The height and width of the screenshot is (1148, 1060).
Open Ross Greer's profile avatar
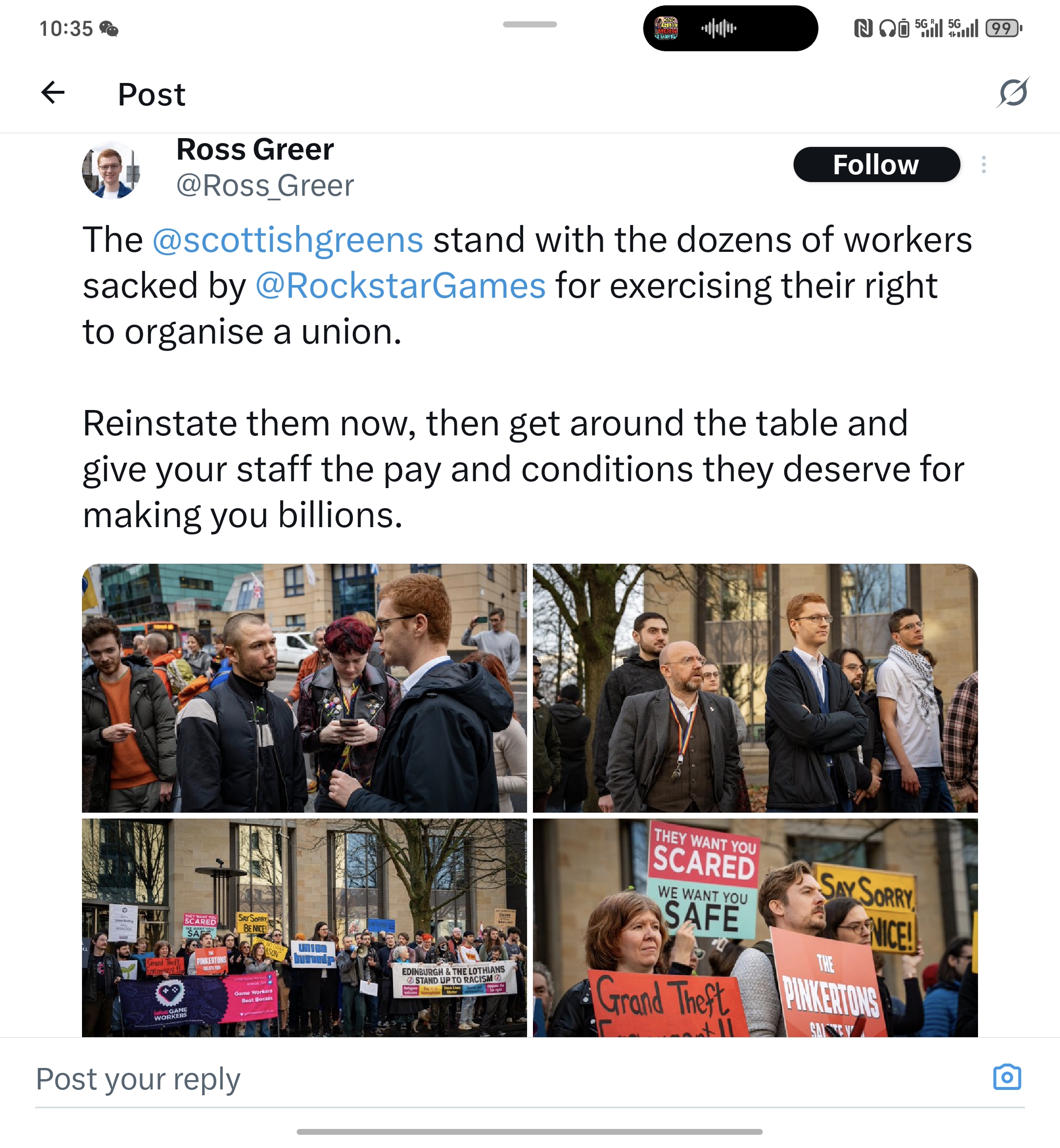(111, 170)
